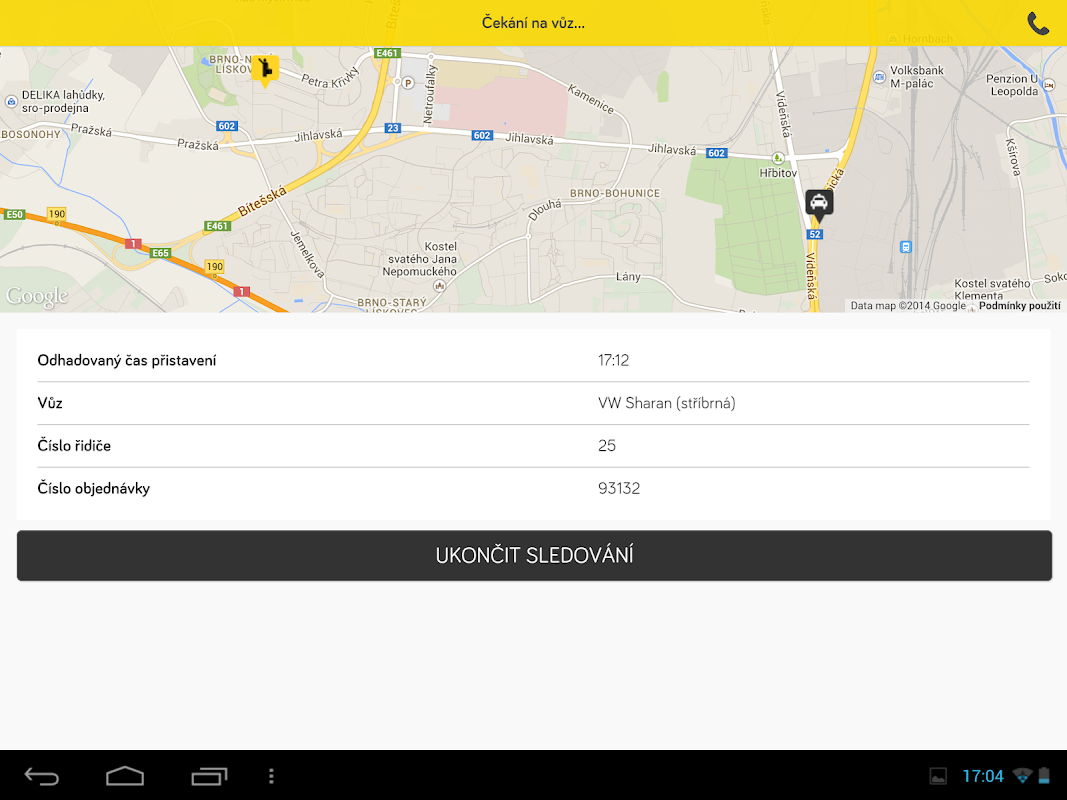Tap the picture notification icon in the status bar
1067x800 pixels.
click(938, 776)
